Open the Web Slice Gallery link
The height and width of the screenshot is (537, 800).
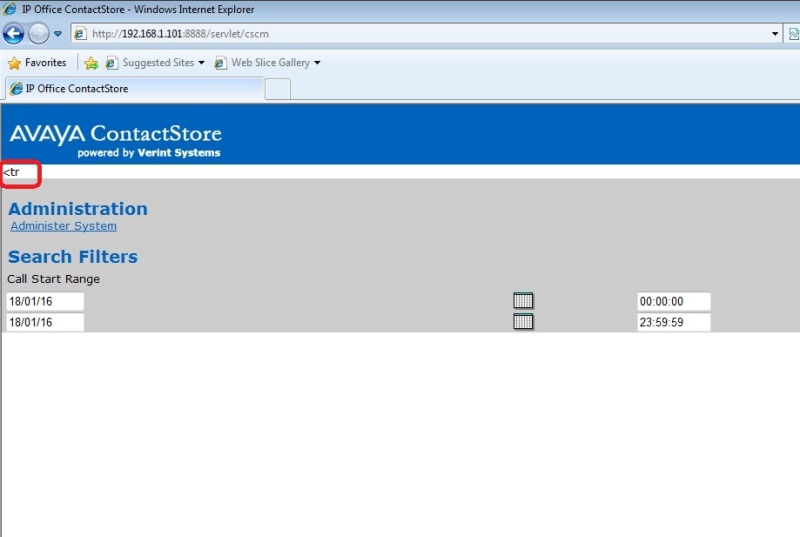[x=270, y=63]
